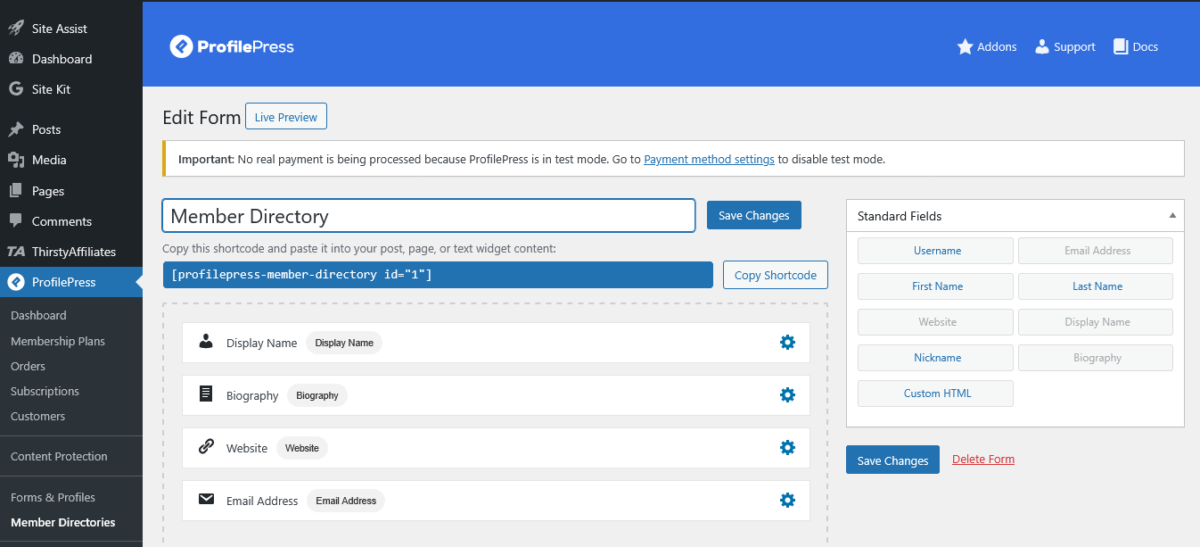Click the Addons star icon
This screenshot has height=547, width=1200.
[x=965, y=47]
